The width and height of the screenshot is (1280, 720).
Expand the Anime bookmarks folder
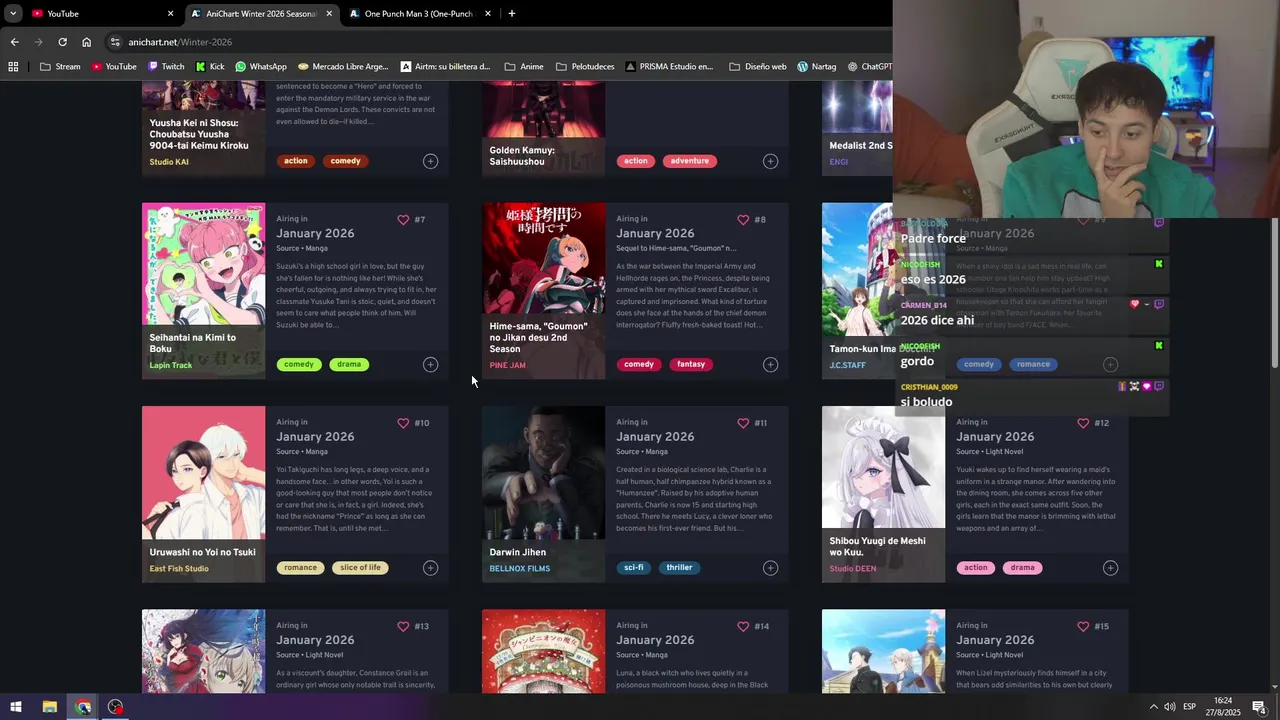524,67
